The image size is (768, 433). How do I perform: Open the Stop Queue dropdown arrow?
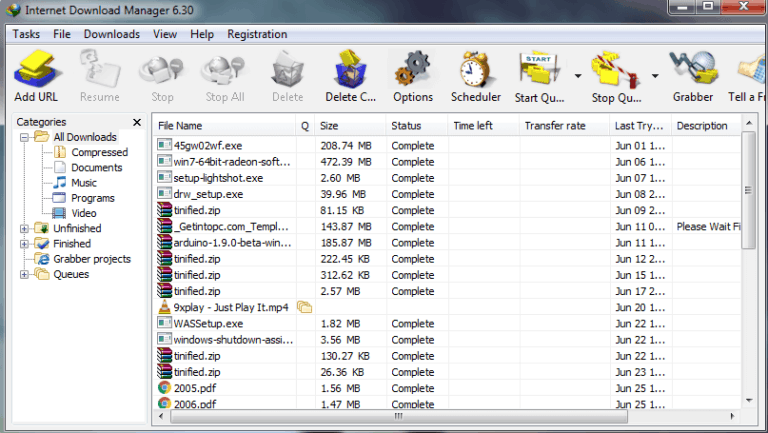click(x=655, y=76)
